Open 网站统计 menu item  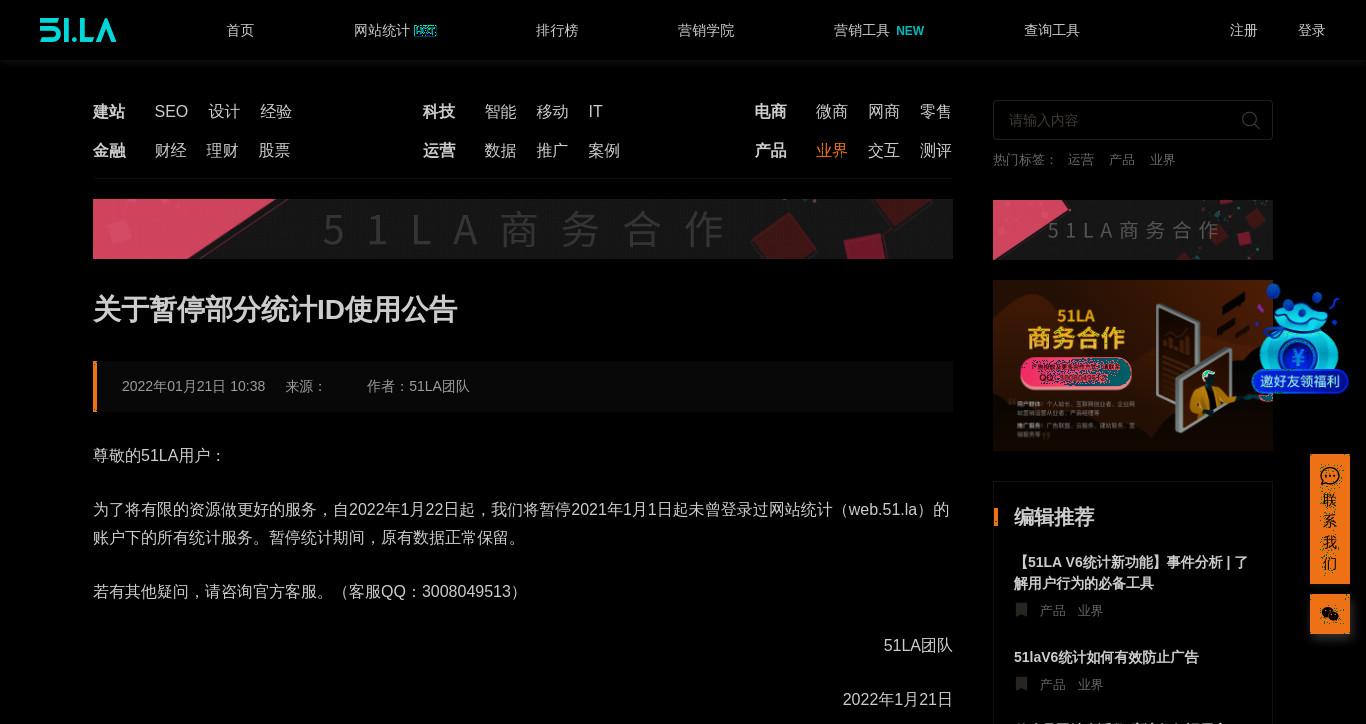pos(395,30)
